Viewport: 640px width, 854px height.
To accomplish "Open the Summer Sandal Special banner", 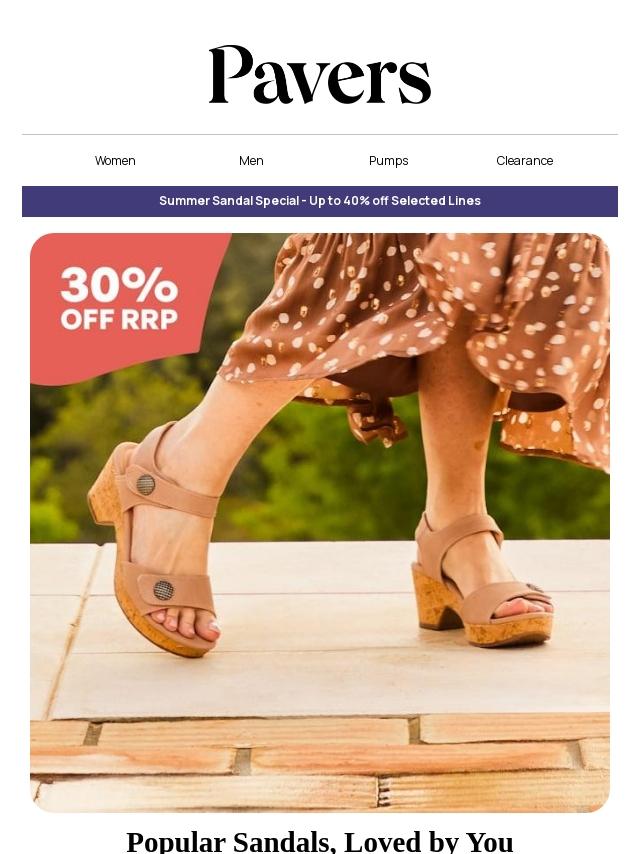I will [x=320, y=201].
